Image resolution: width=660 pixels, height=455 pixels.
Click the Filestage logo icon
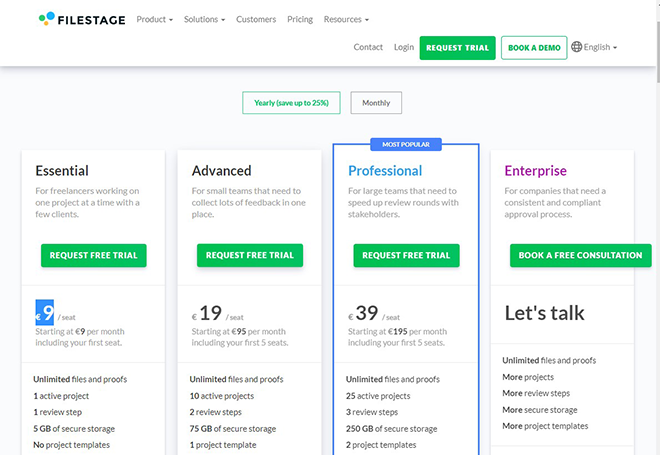point(47,19)
